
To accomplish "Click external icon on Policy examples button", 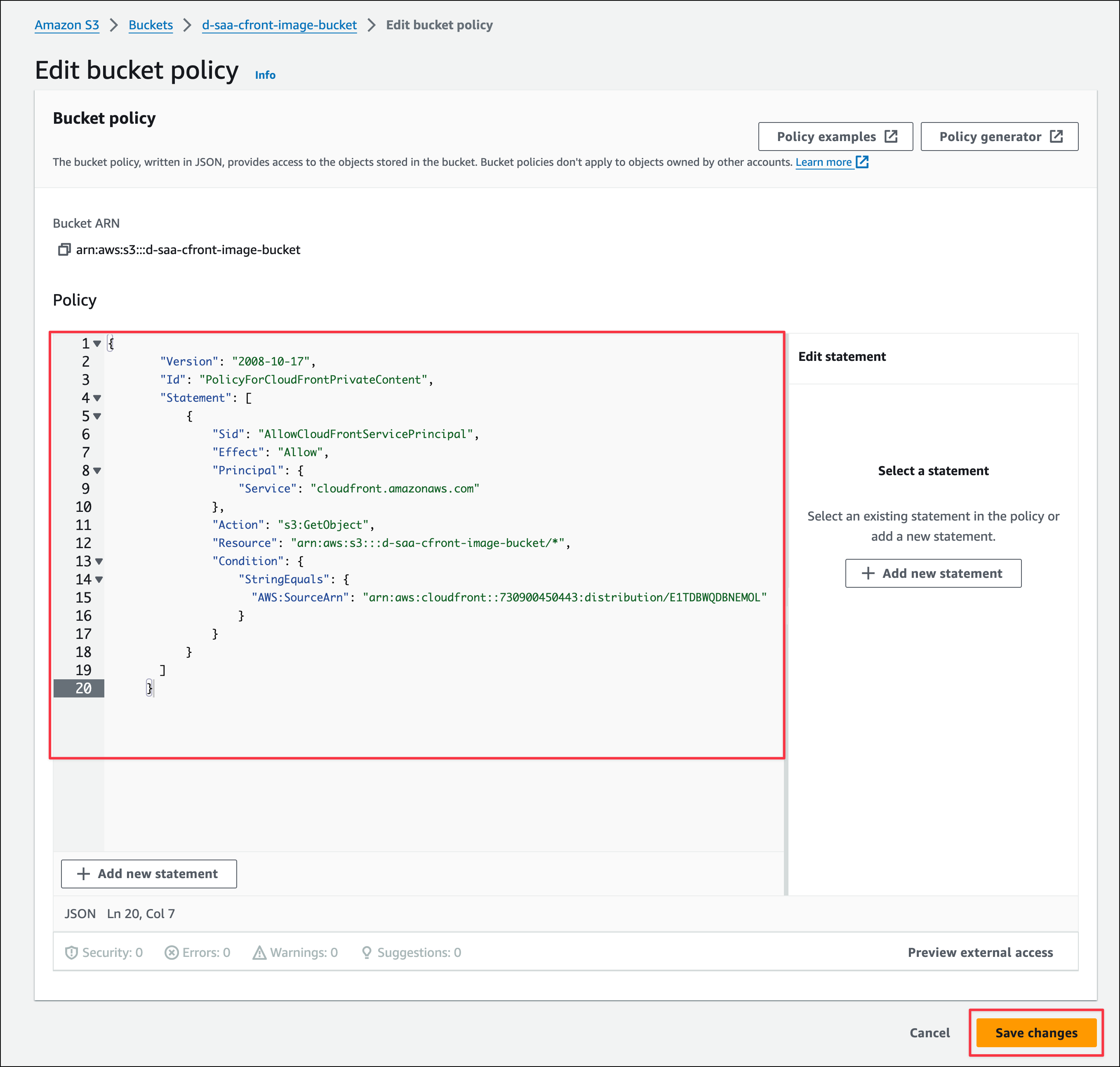I will point(891,137).
